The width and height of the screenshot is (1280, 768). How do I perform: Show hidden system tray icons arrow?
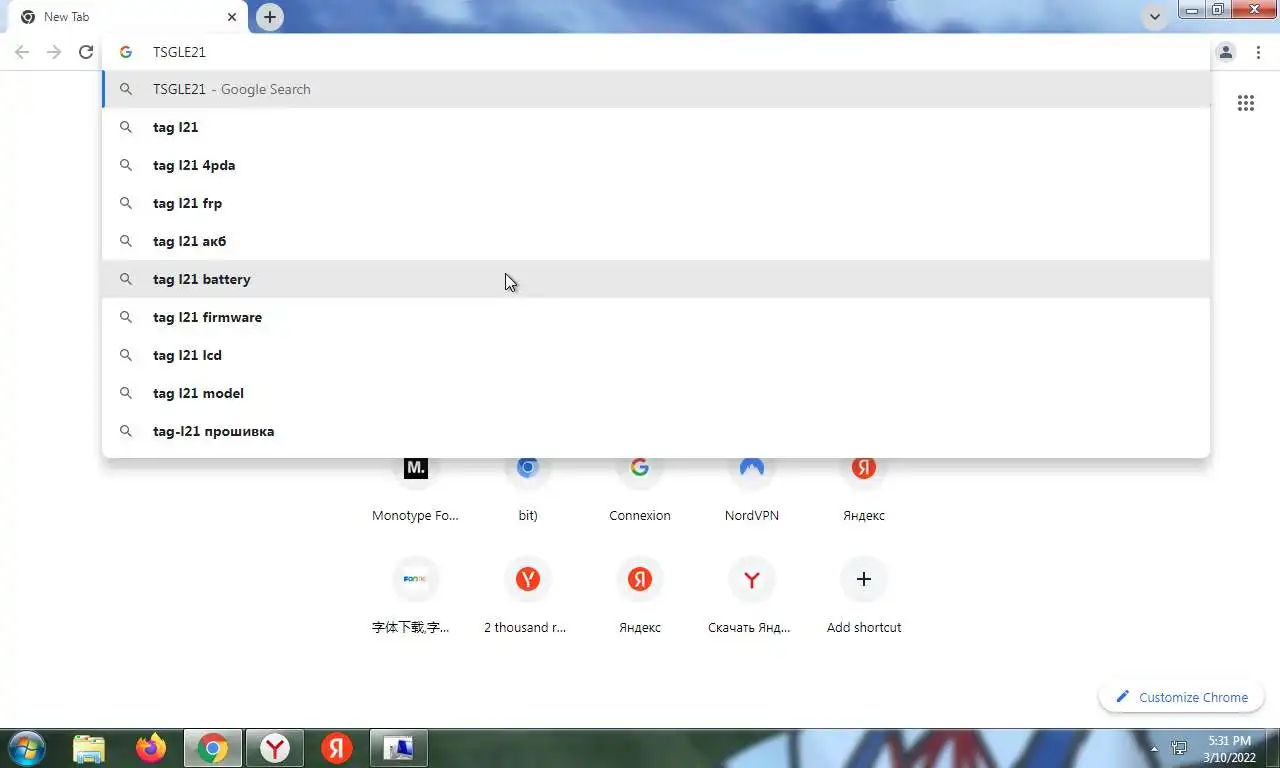pyautogui.click(x=1155, y=748)
